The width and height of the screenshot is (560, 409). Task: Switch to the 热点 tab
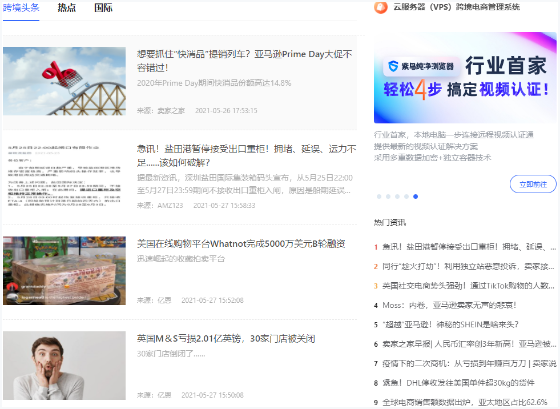[x=67, y=8]
